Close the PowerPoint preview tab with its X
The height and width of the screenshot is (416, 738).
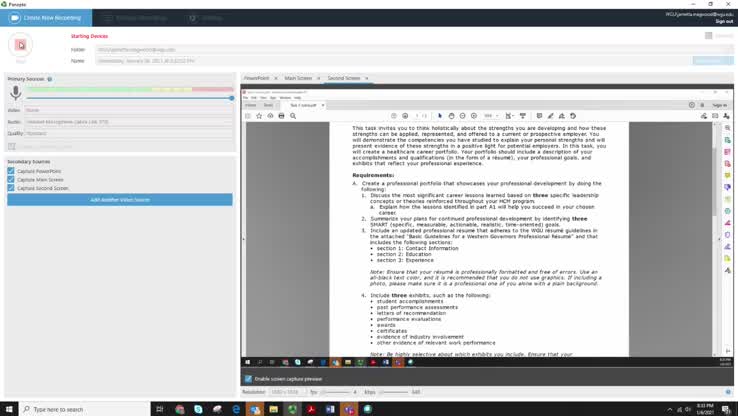click(x=275, y=78)
